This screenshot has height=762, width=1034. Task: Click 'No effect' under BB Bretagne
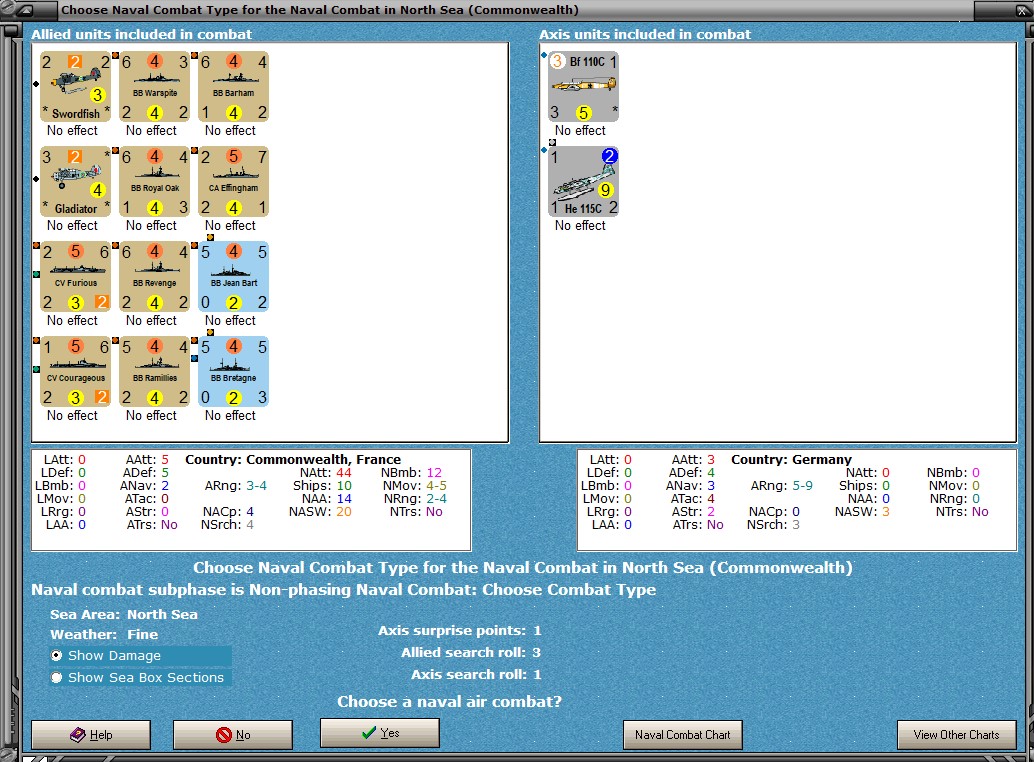(x=230, y=415)
